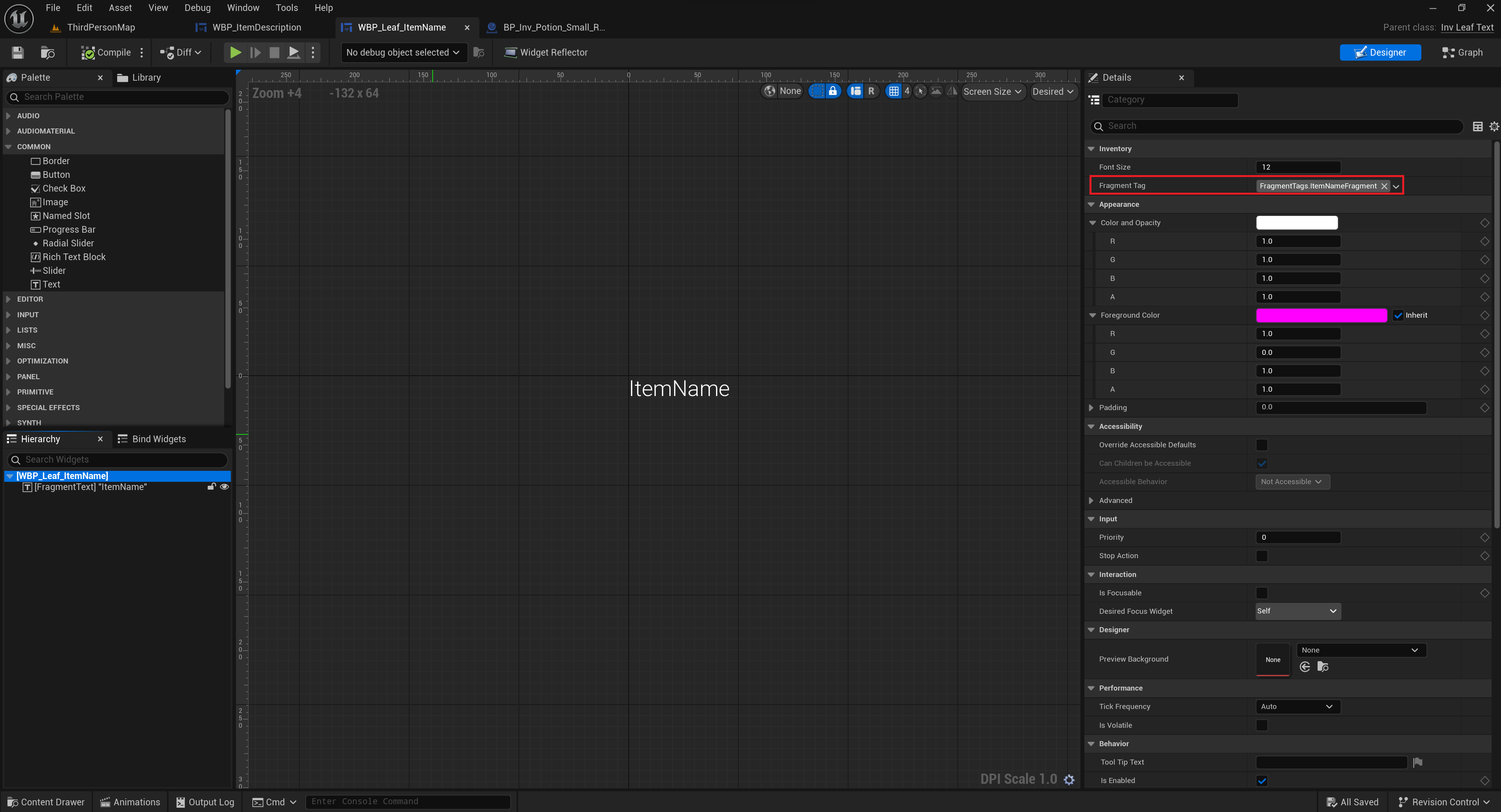This screenshot has width=1501, height=812.
Task: Check the Is Focusable checkbox
Action: pyautogui.click(x=1262, y=593)
